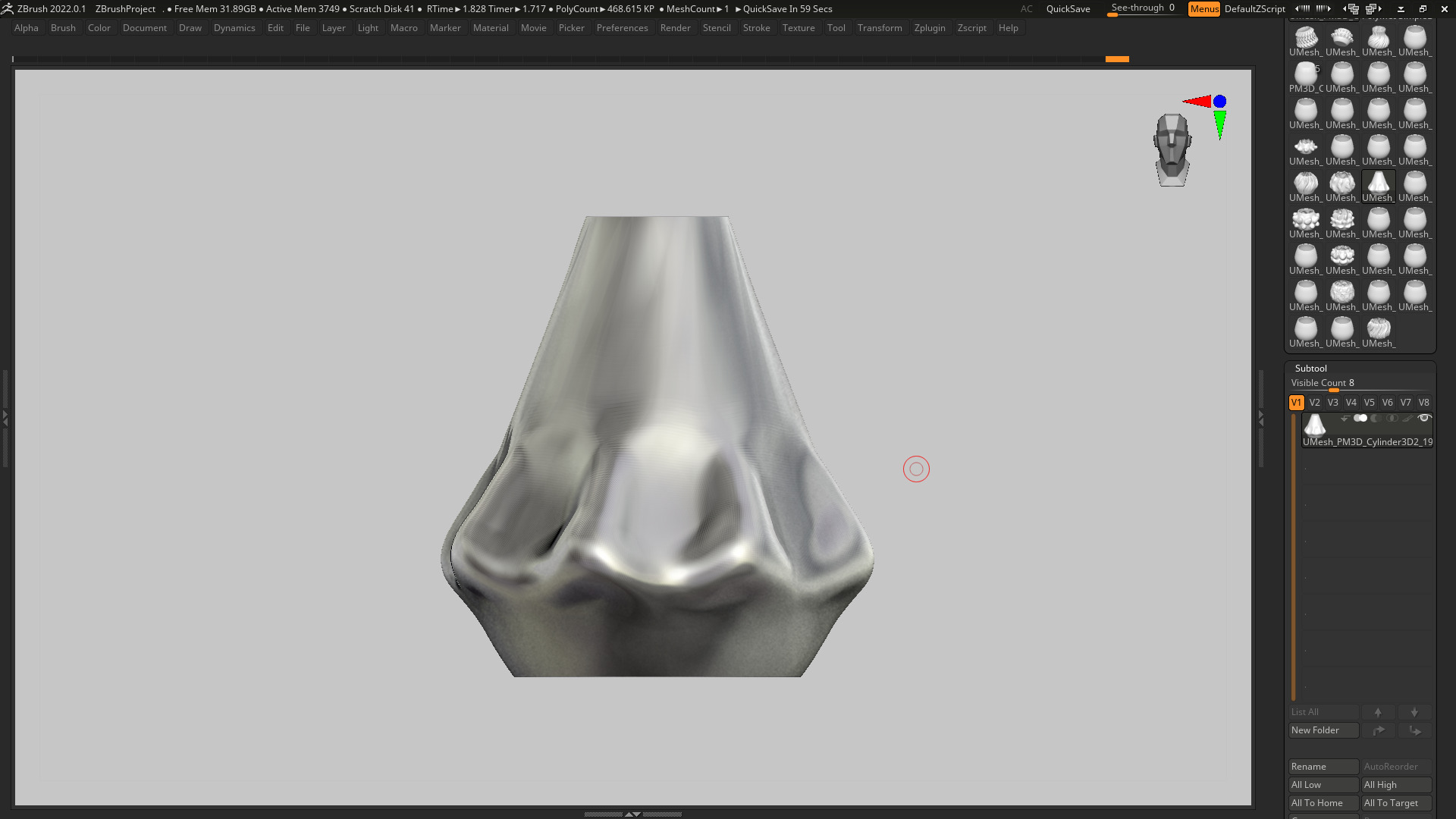Adjust the See-through slider
Screen dimensions: 1456x819
click(1143, 9)
